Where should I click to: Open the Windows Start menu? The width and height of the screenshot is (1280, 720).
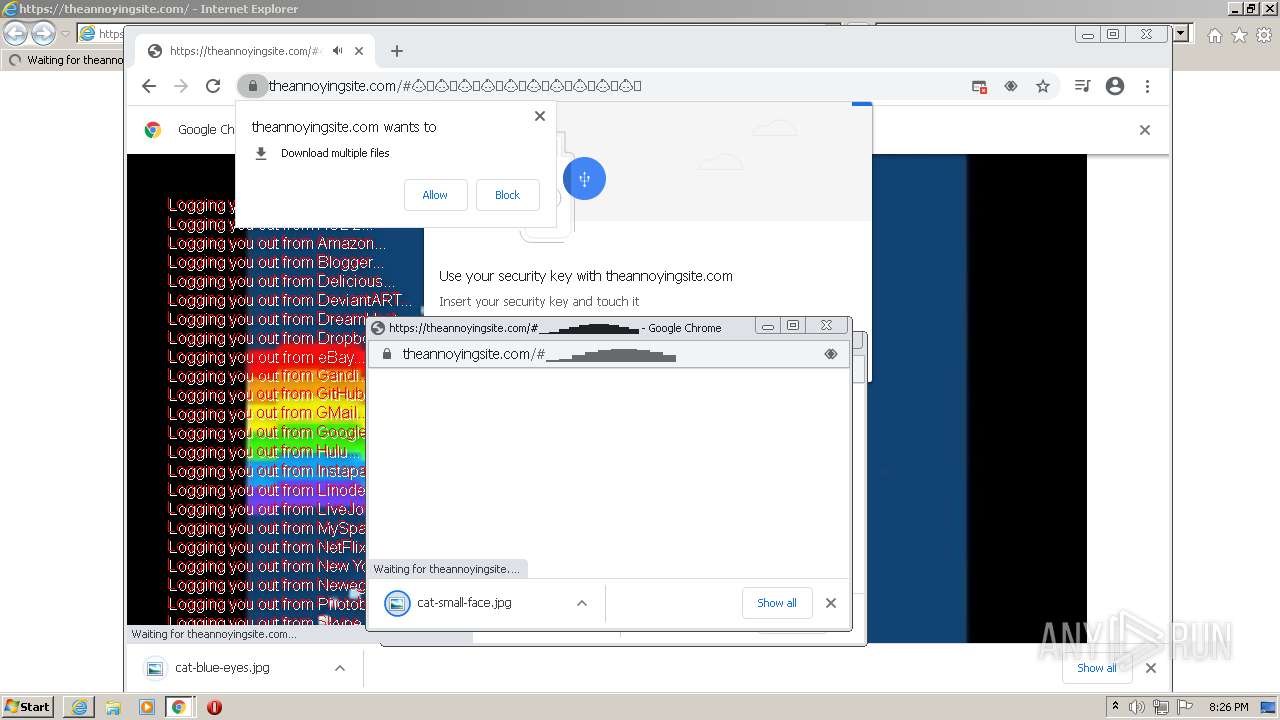[27, 706]
